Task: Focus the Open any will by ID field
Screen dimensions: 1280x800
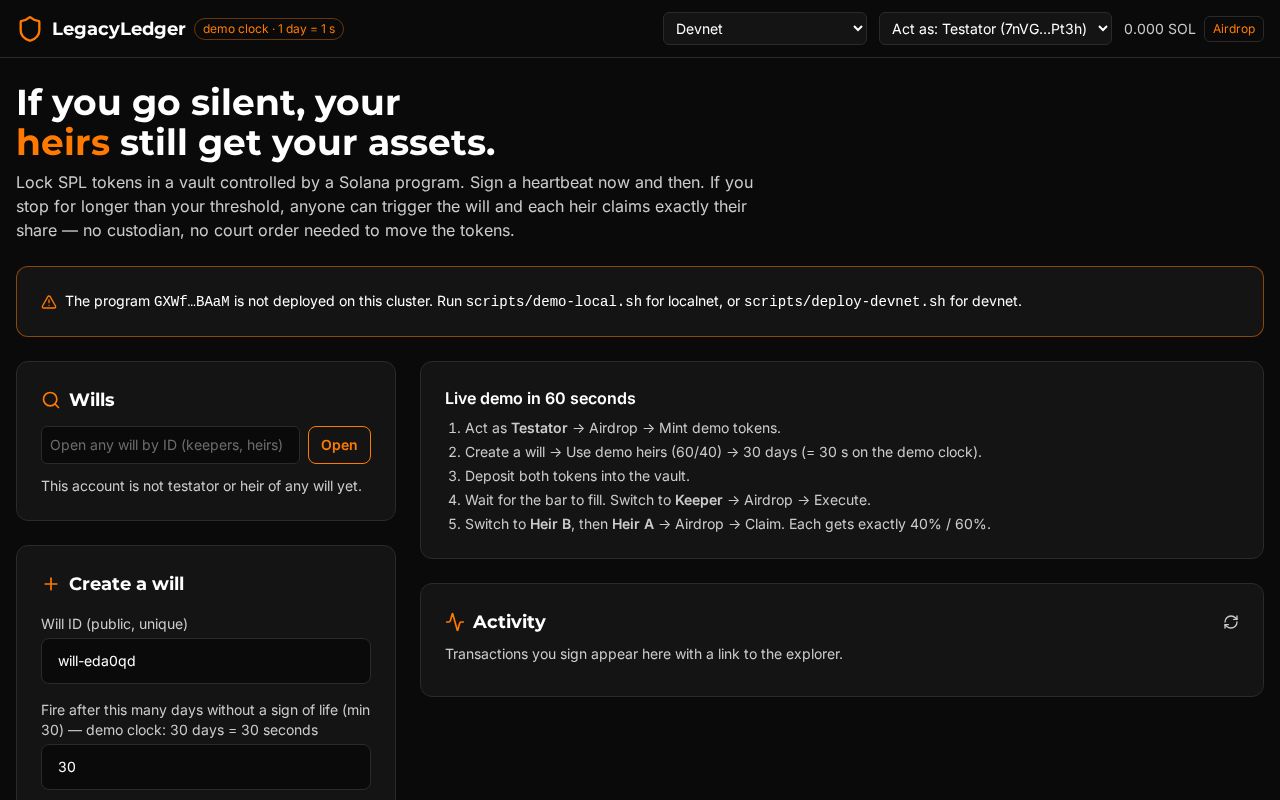Action: click(170, 445)
